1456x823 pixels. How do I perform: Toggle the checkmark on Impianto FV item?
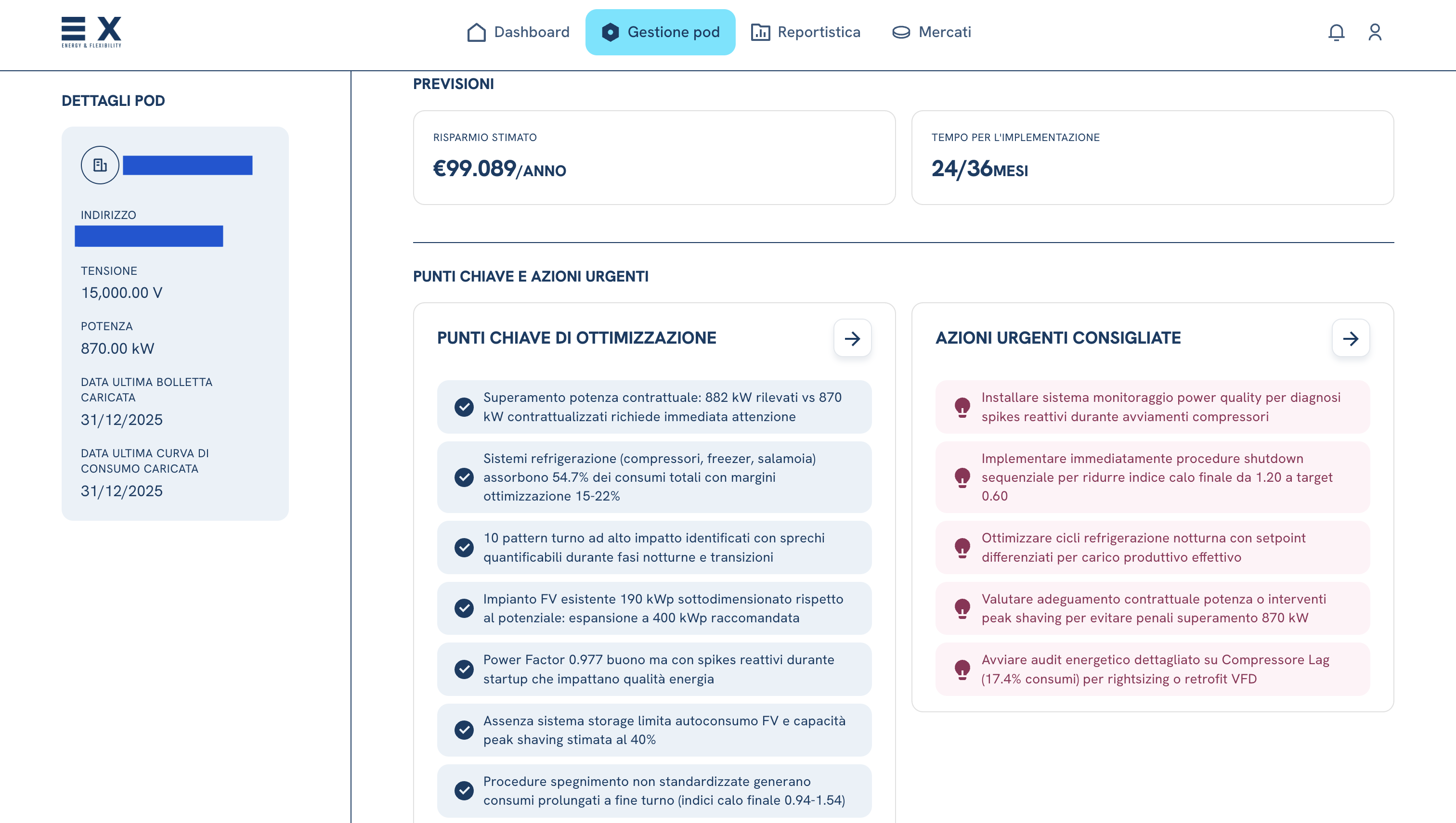tap(464, 608)
